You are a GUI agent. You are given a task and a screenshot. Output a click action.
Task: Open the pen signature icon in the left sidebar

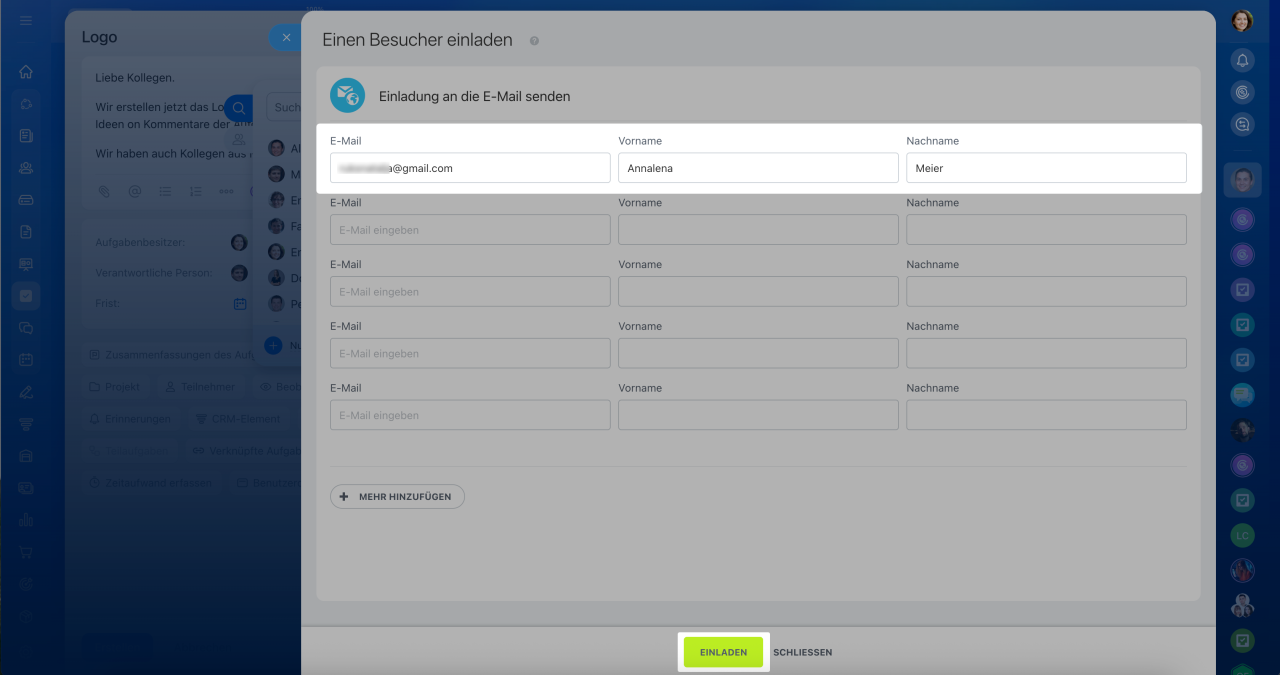click(26, 392)
